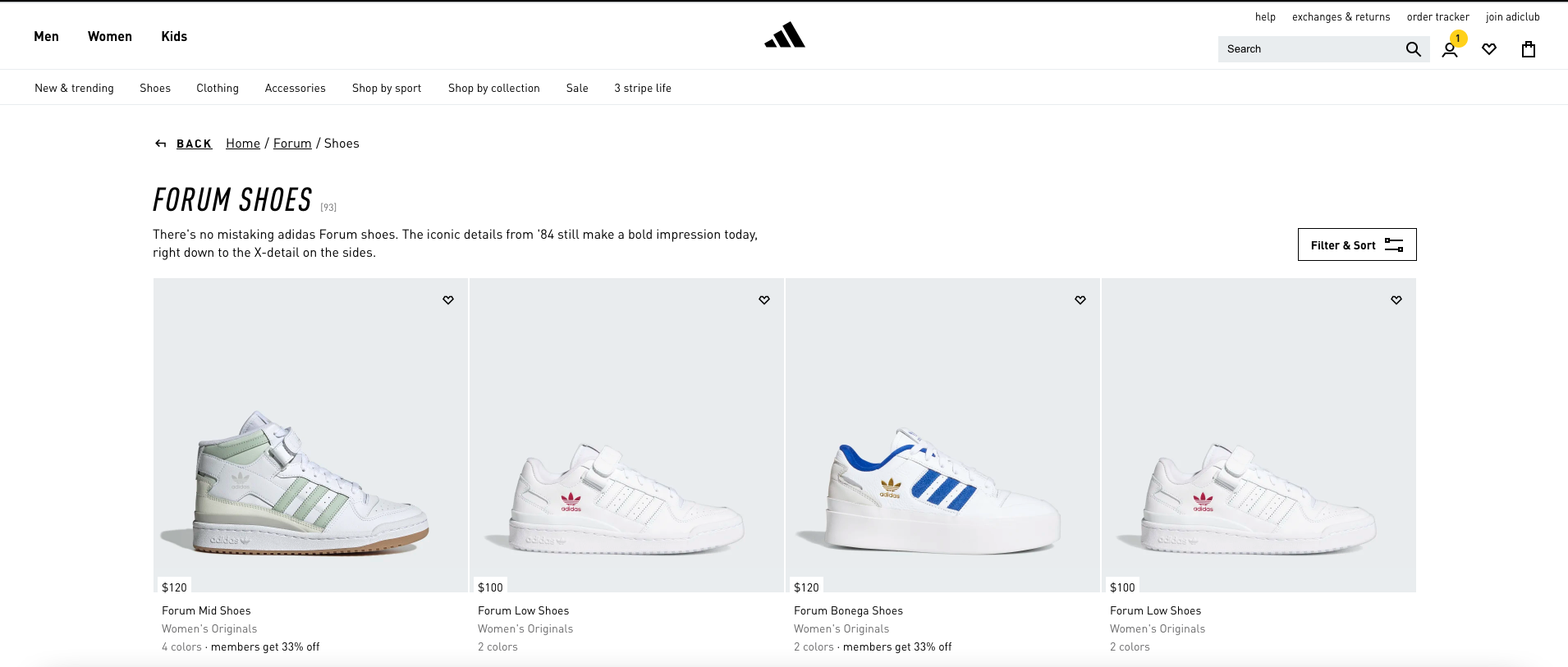Go to the Forum breadcrumb link

pyautogui.click(x=292, y=144)
